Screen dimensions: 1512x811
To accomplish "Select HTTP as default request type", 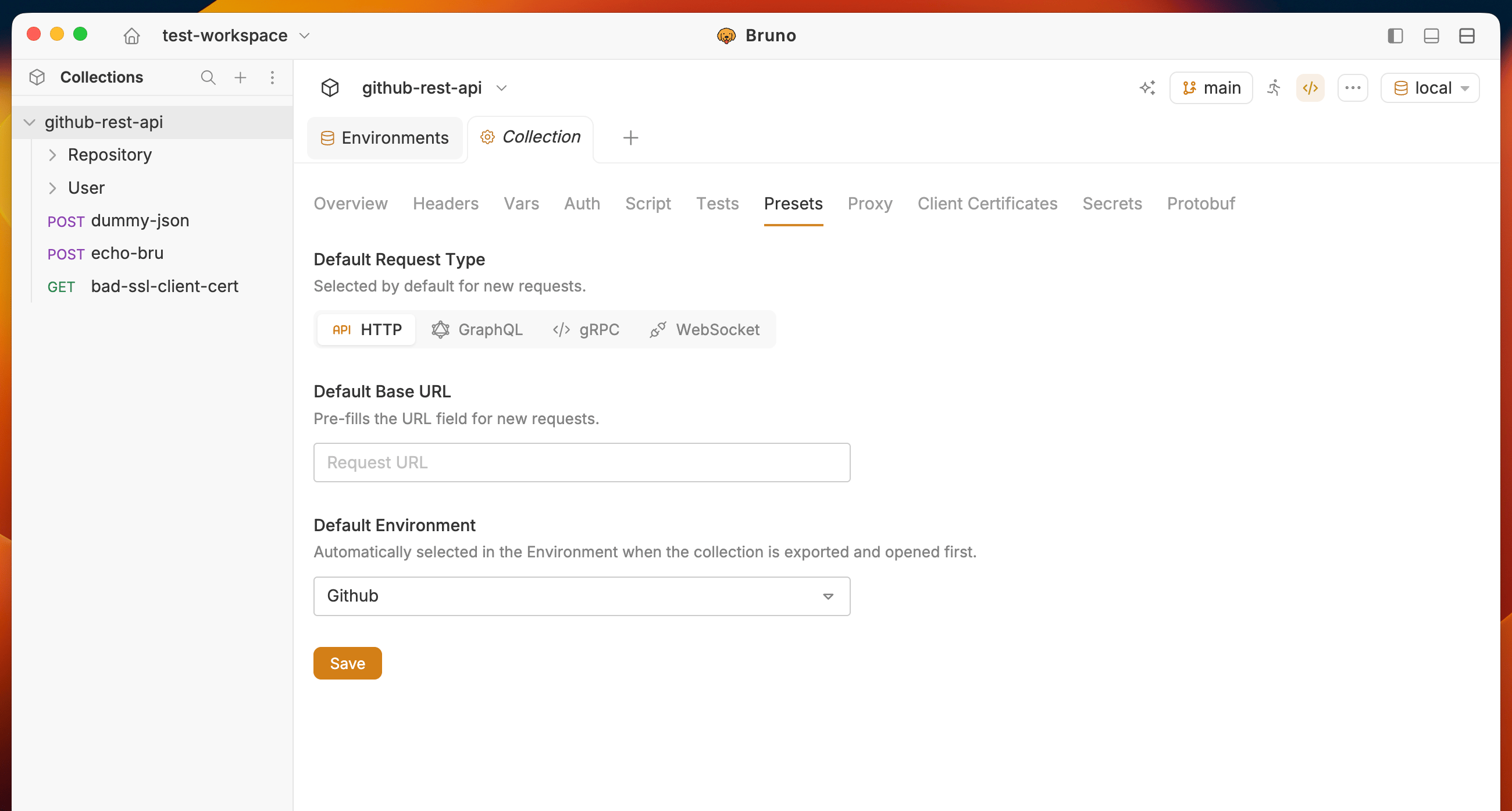I will [x=367, y=329].
